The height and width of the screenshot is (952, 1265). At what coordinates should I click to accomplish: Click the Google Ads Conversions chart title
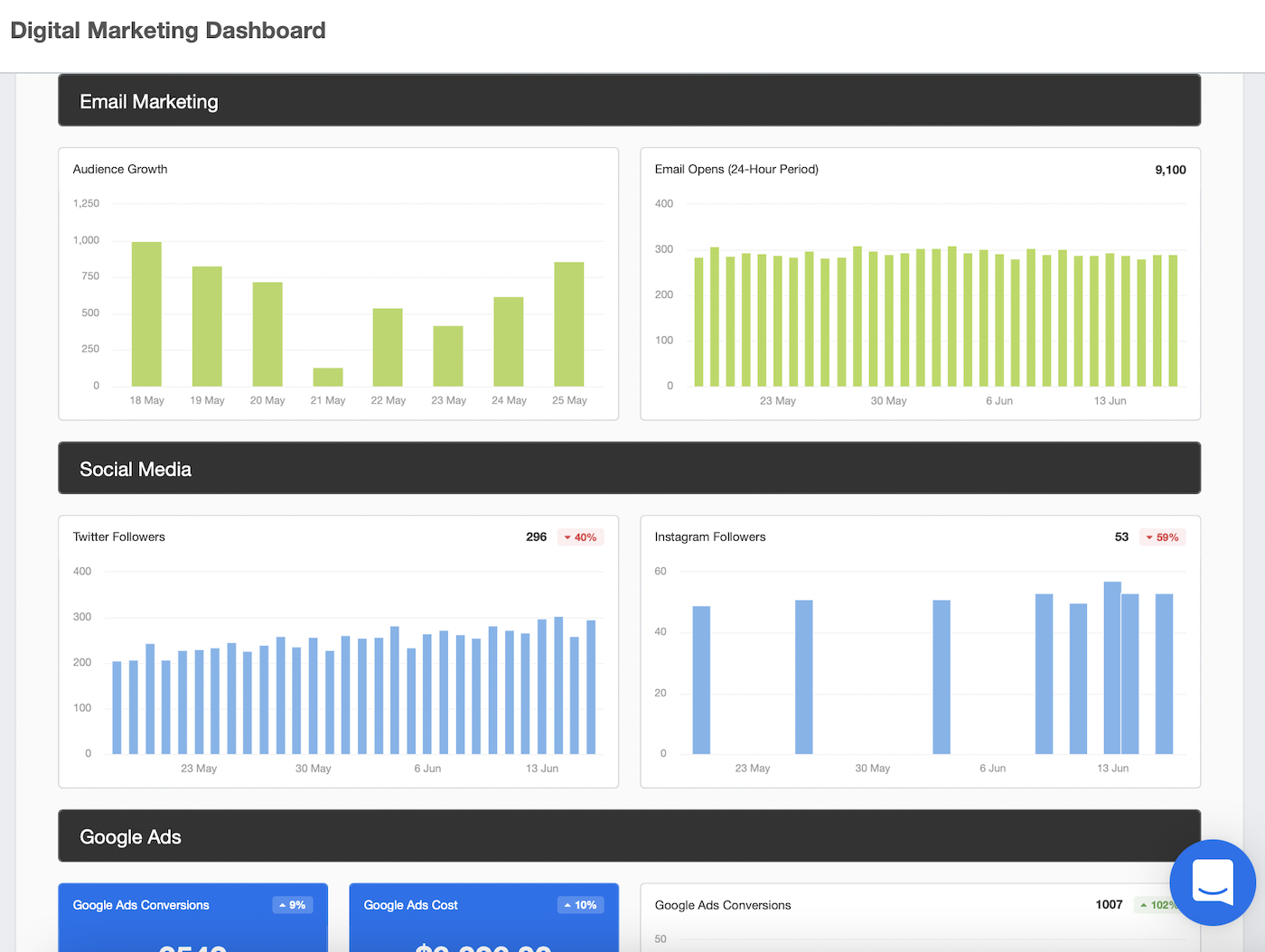723,905
